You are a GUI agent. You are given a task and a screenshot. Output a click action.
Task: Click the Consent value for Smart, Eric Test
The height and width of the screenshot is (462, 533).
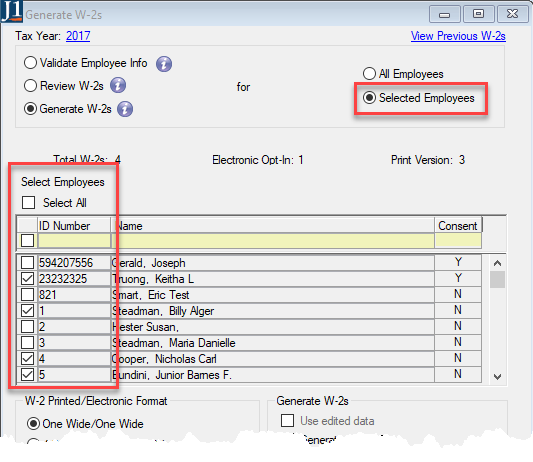(458, 294)
